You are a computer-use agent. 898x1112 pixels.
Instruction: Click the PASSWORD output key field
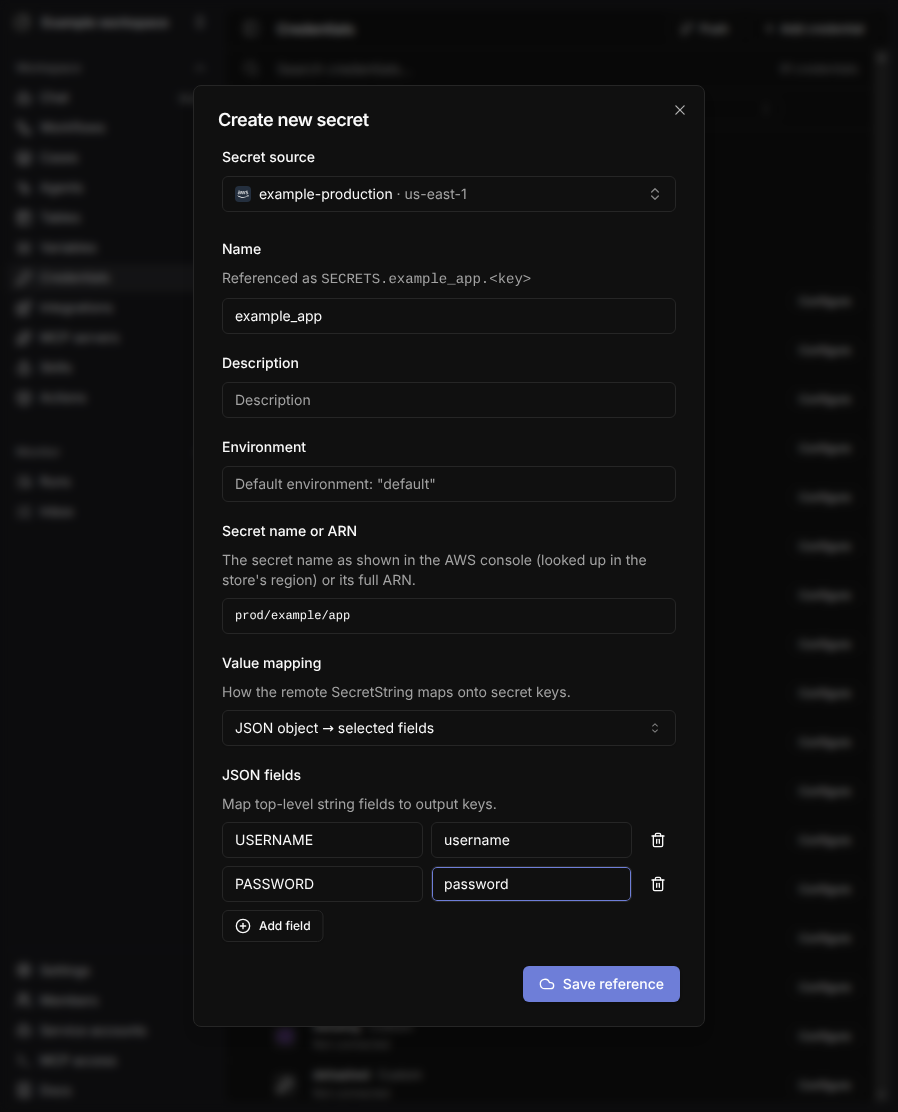coord(322,884)
